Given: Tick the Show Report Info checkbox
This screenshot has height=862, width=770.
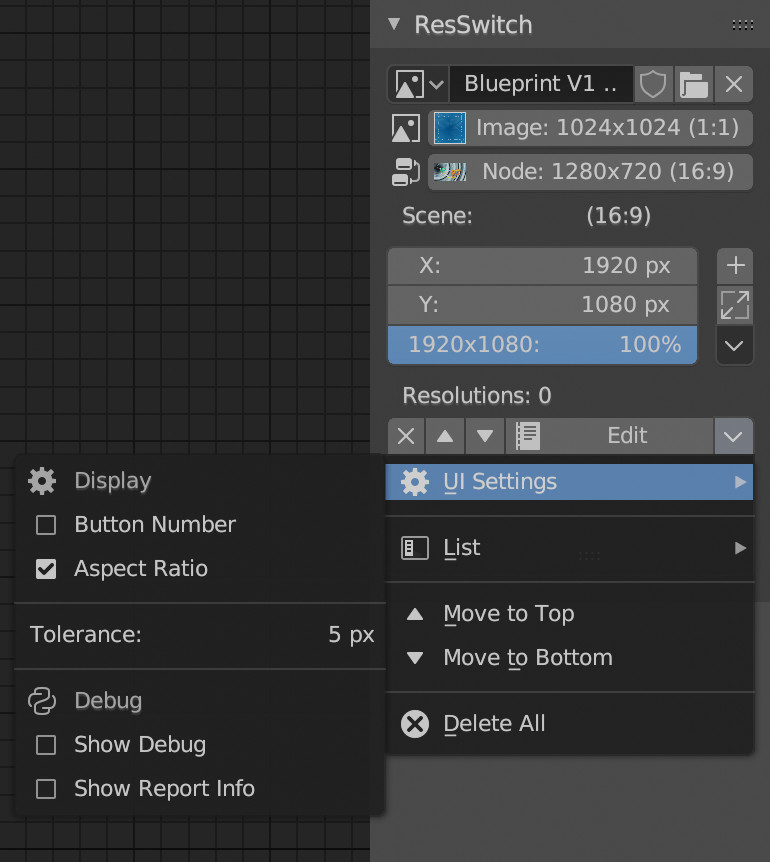Looking at the screenshot, I should point(46,789).
